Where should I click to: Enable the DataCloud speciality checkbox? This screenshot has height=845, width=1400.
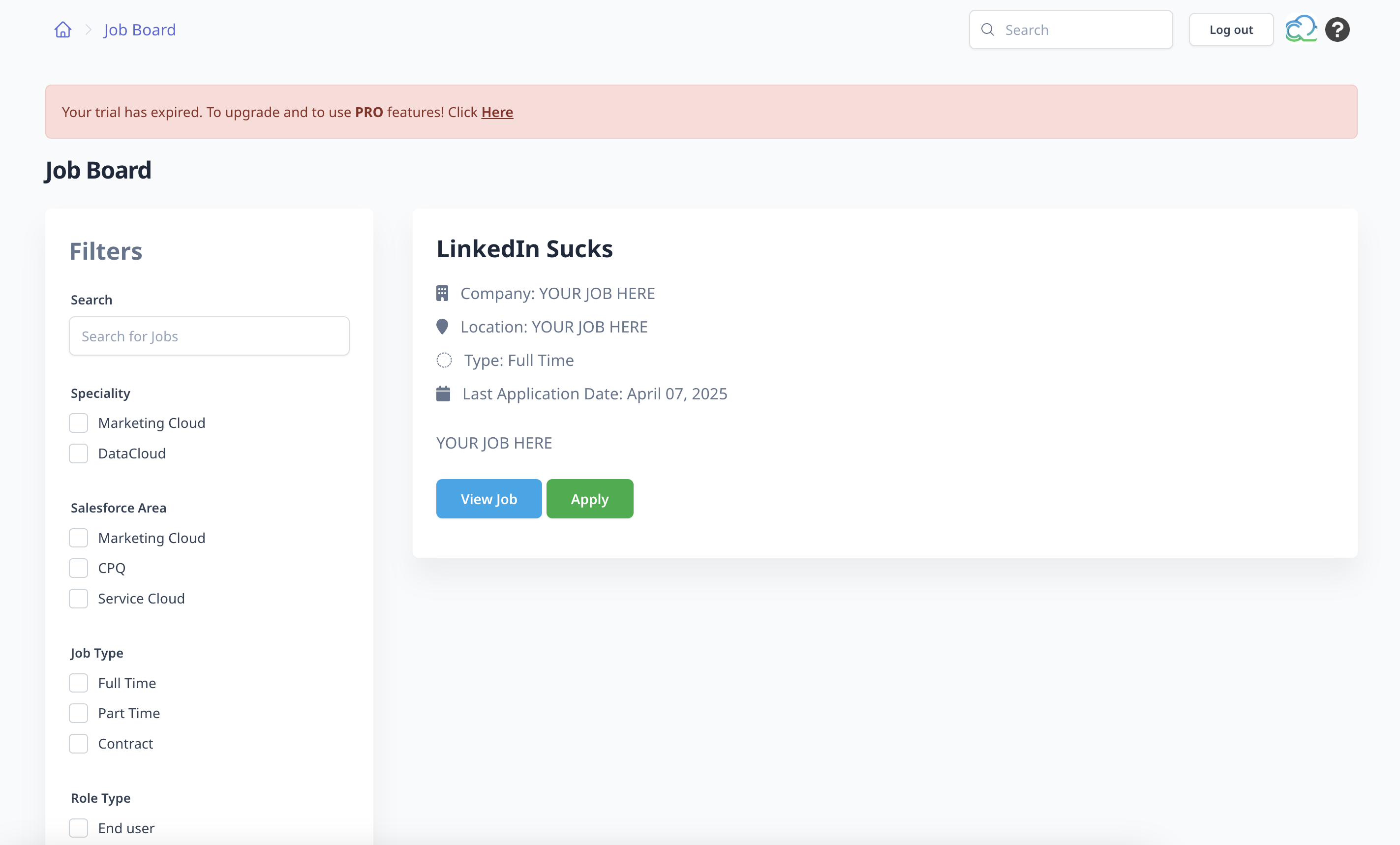pos(78,453)
